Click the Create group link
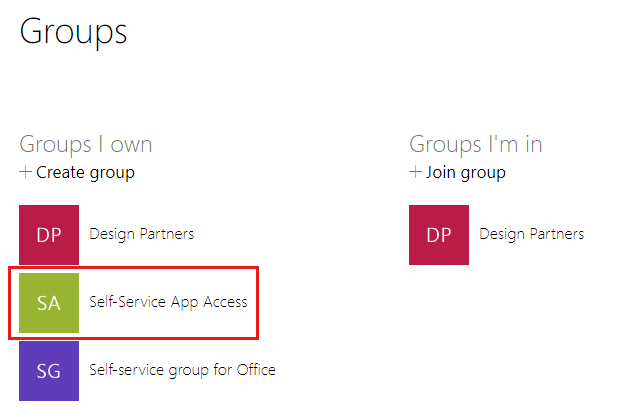620x417 pixels. (x=85, y=172)
